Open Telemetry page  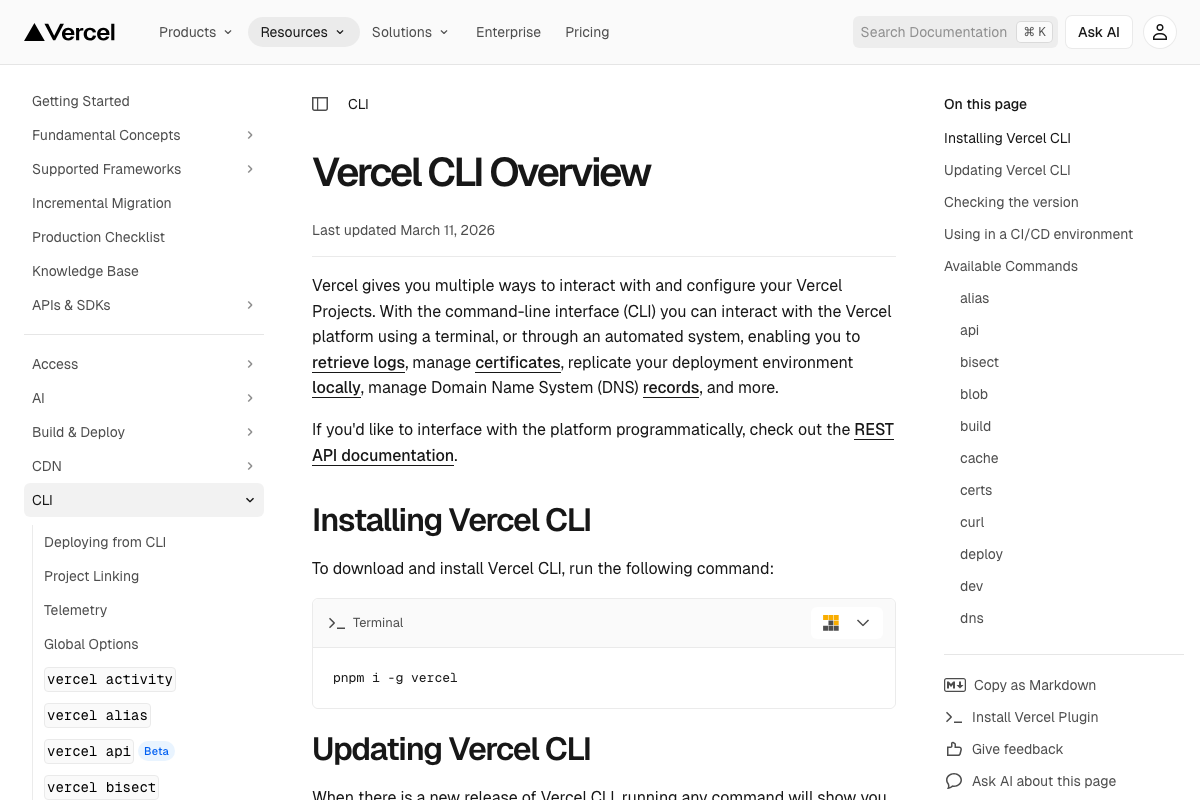click(75, 610)
